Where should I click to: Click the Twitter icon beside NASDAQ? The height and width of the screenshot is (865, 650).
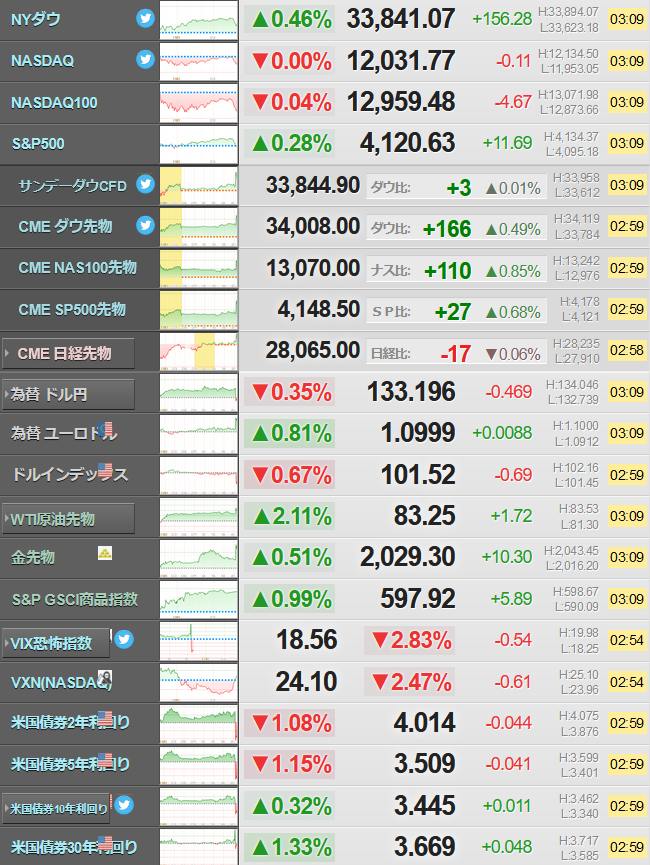pos(145,59)
